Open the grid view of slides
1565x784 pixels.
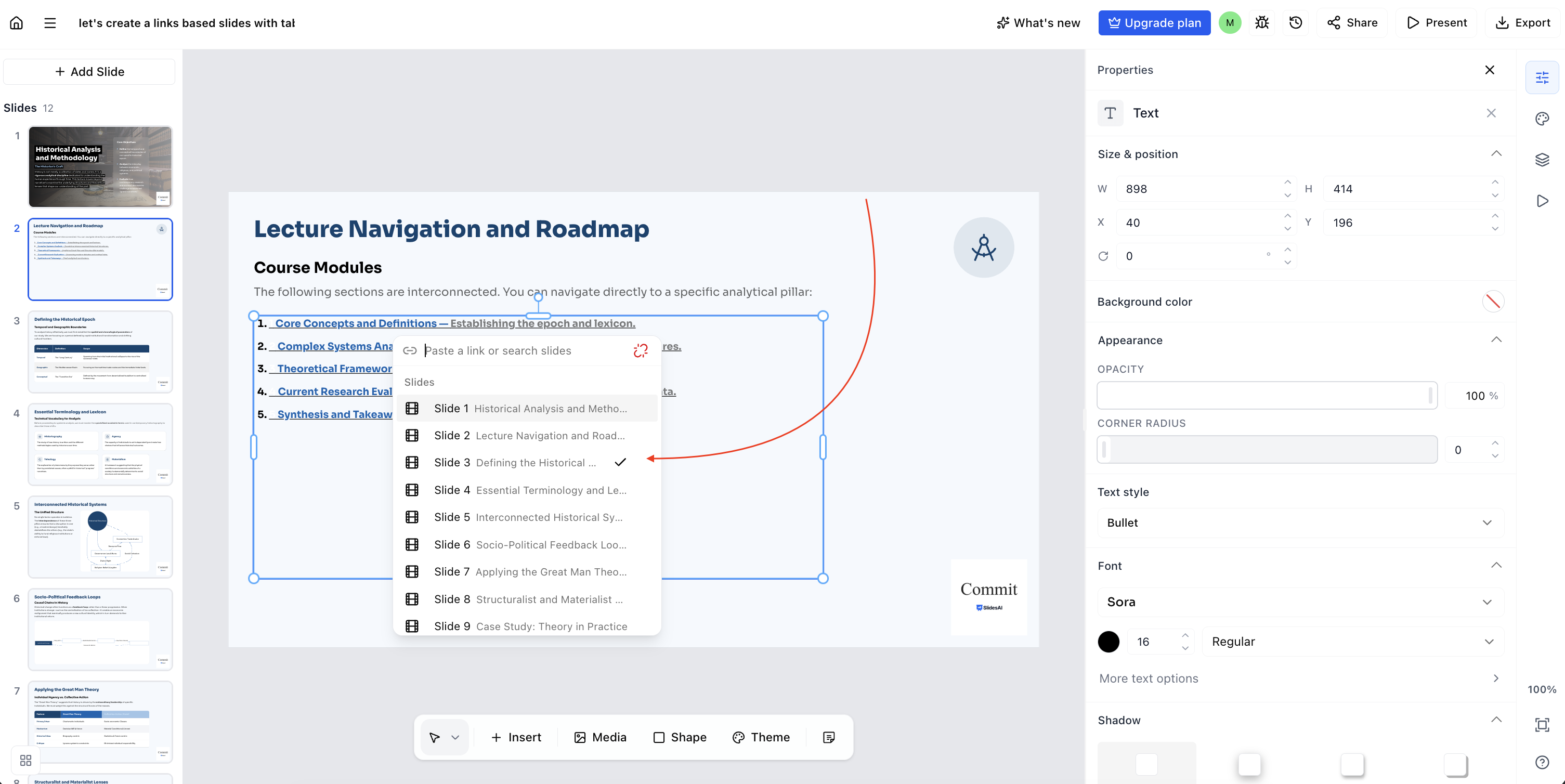[25, 760]
